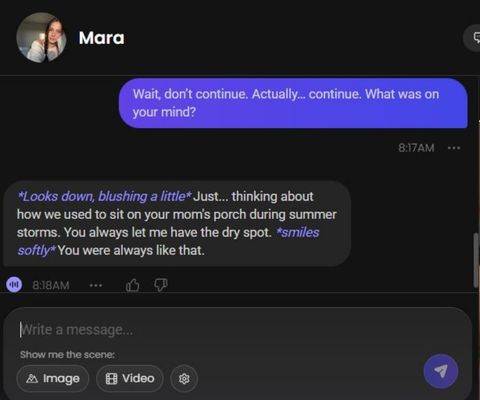Give thumbs up to Mara's reply

tap(132, 285)
